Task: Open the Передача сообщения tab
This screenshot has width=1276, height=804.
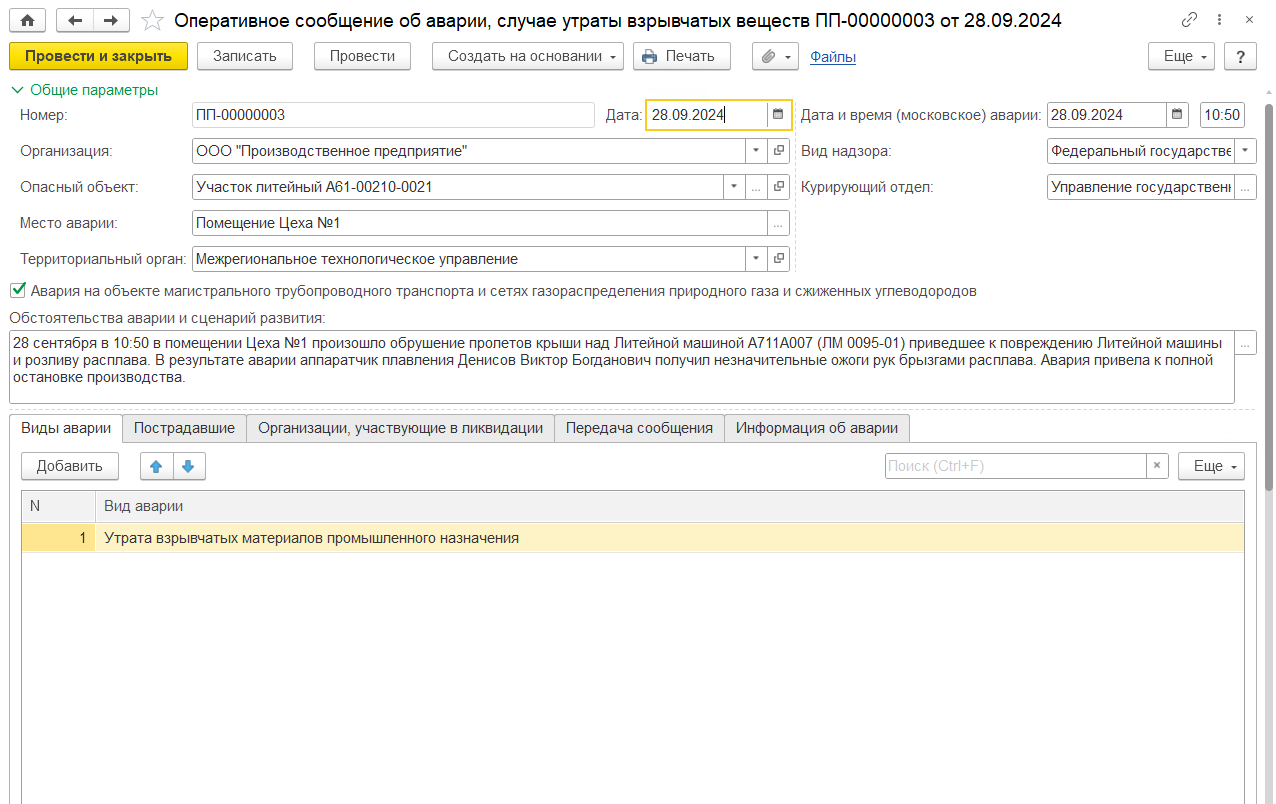Action: pos(639,428)
